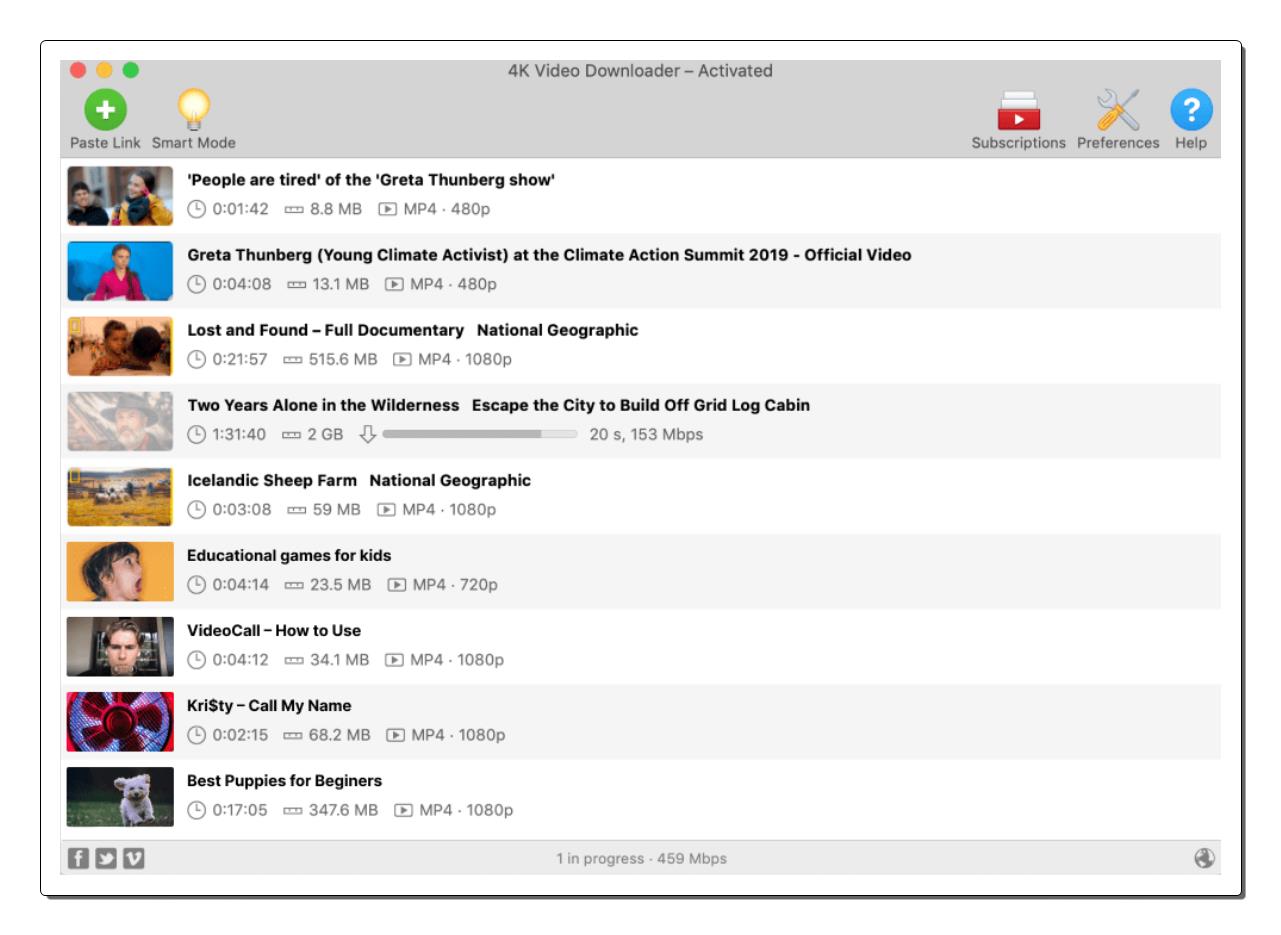Open Preferences tools icon

(1117, 110)
